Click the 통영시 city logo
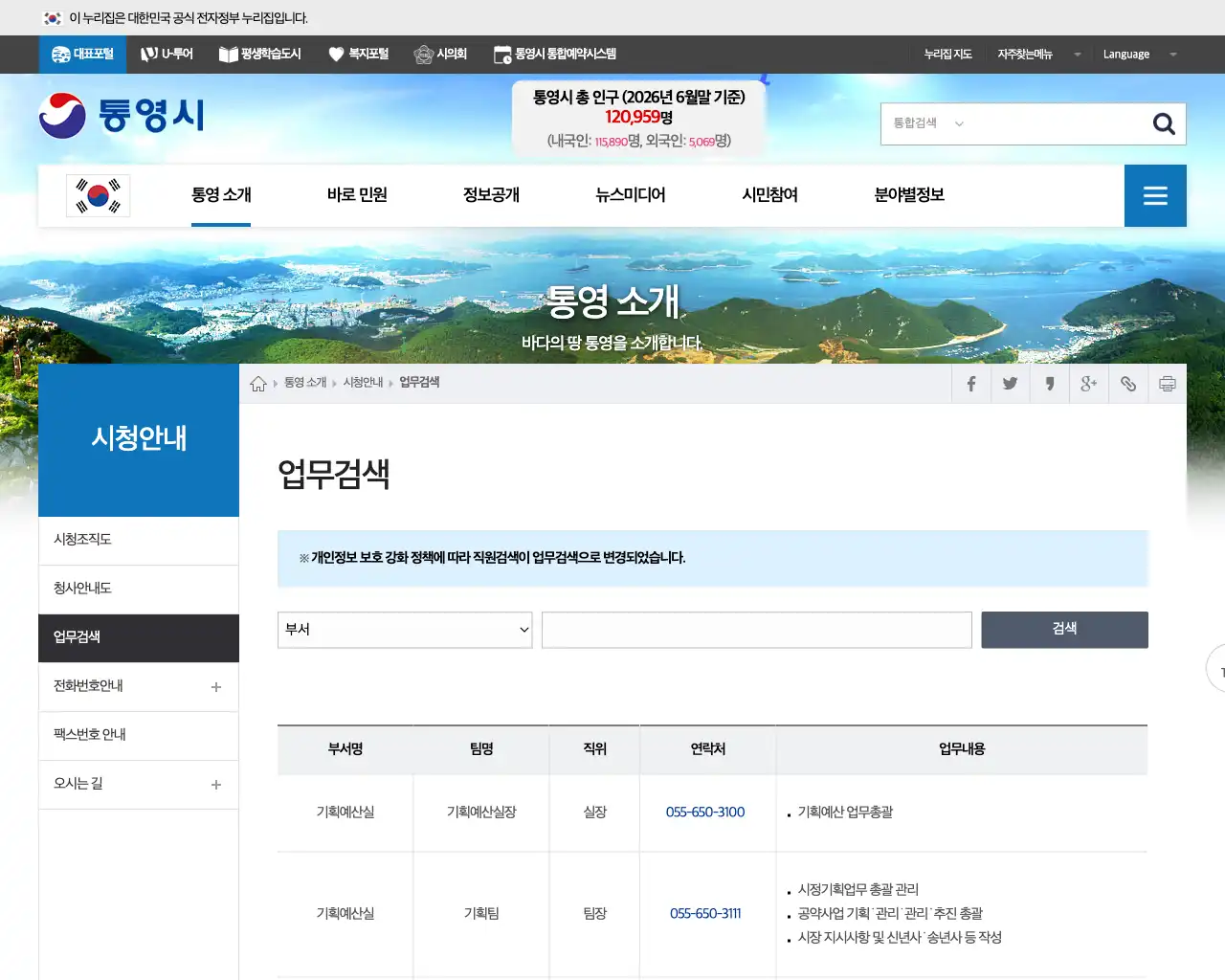Image resolution: width=1225 pixels, height=980 pixels. pyautogui.click(x=122, y=116)
